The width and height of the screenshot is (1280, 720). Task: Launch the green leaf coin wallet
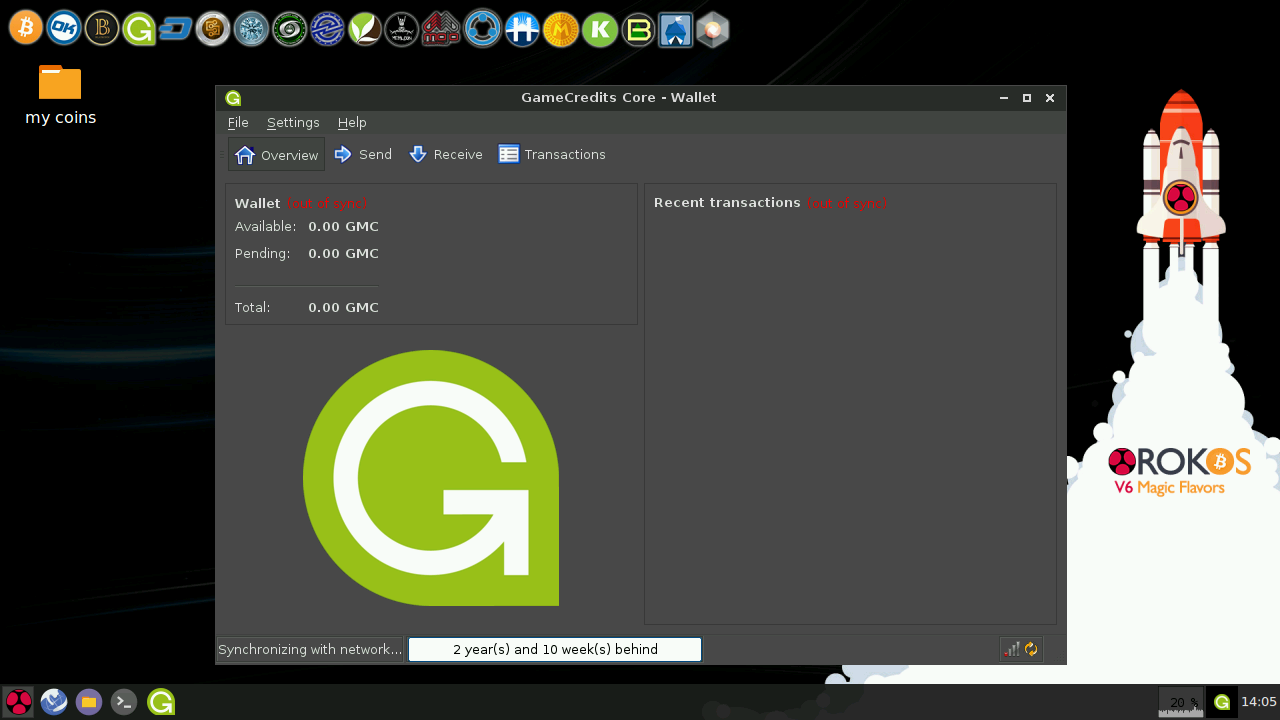click(x=365, y=29)
